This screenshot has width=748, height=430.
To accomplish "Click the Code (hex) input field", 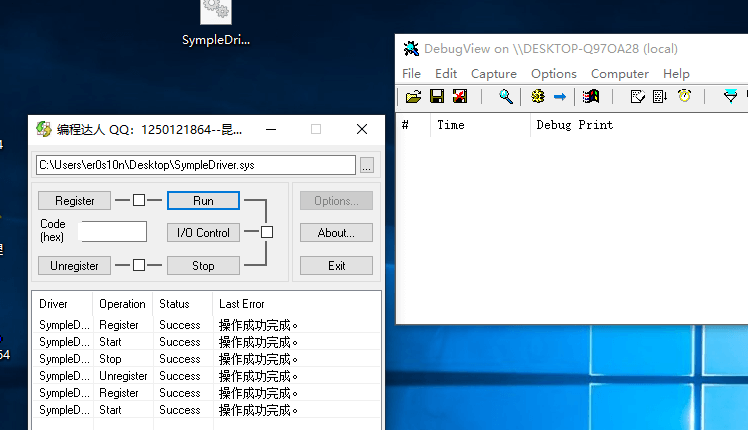I will click(x=114, y=231).
